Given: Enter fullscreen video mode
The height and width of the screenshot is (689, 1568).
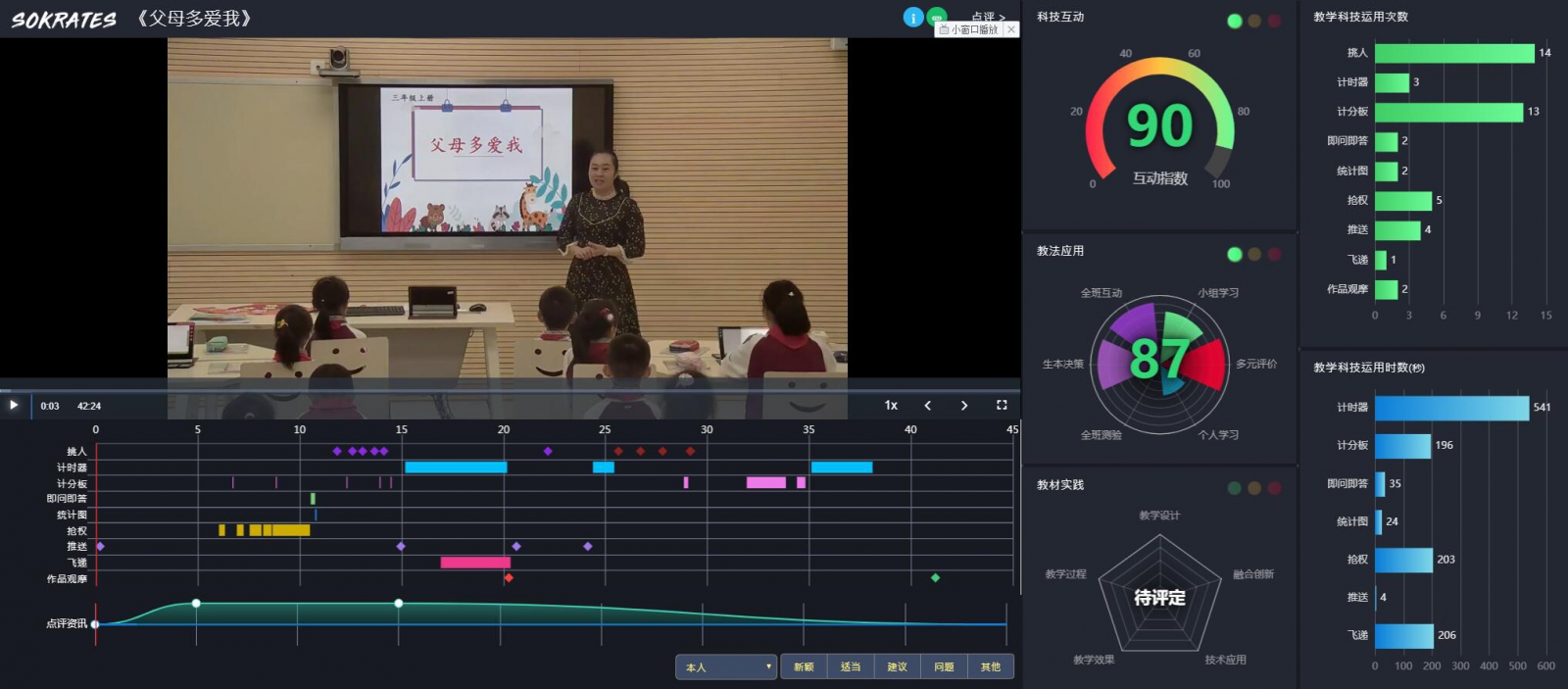Looking at the screenshot, I should (x=1002, y=405).
